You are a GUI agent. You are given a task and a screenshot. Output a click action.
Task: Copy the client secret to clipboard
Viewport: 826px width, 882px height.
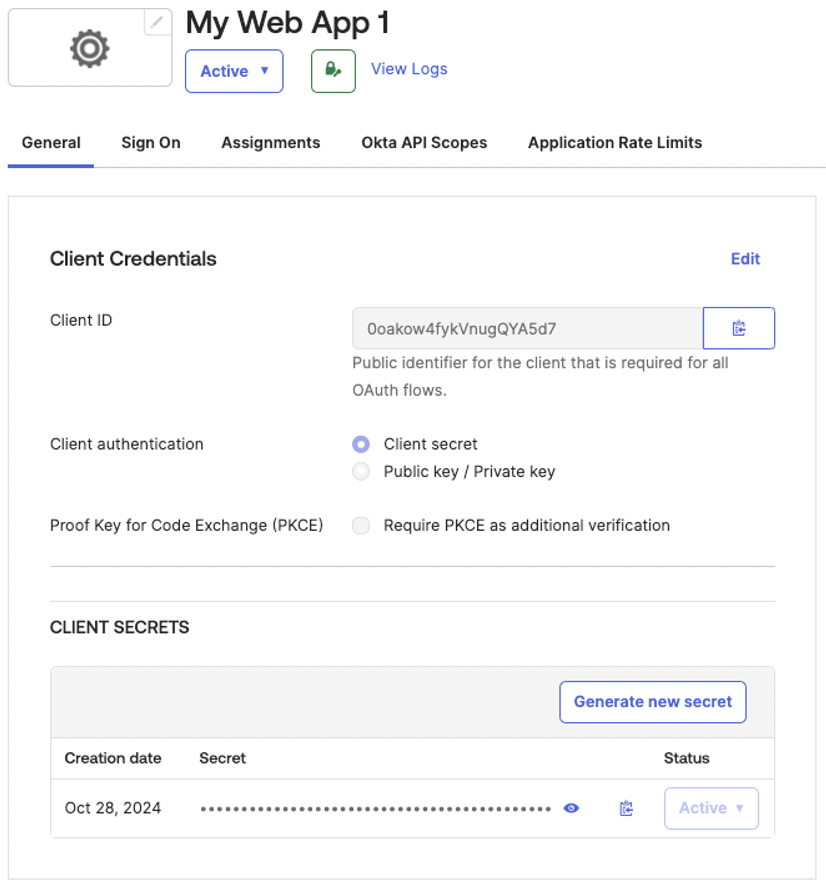click(626, 808)
